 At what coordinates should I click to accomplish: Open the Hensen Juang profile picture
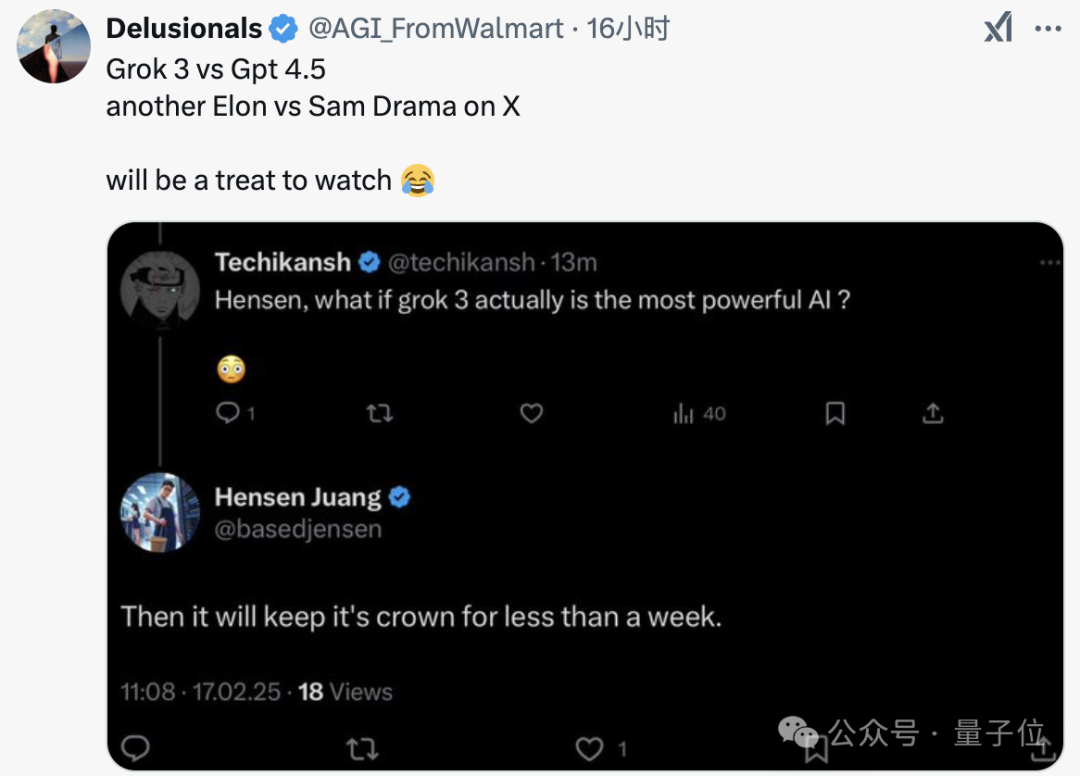pyautogui.click(x=160, y=512)
